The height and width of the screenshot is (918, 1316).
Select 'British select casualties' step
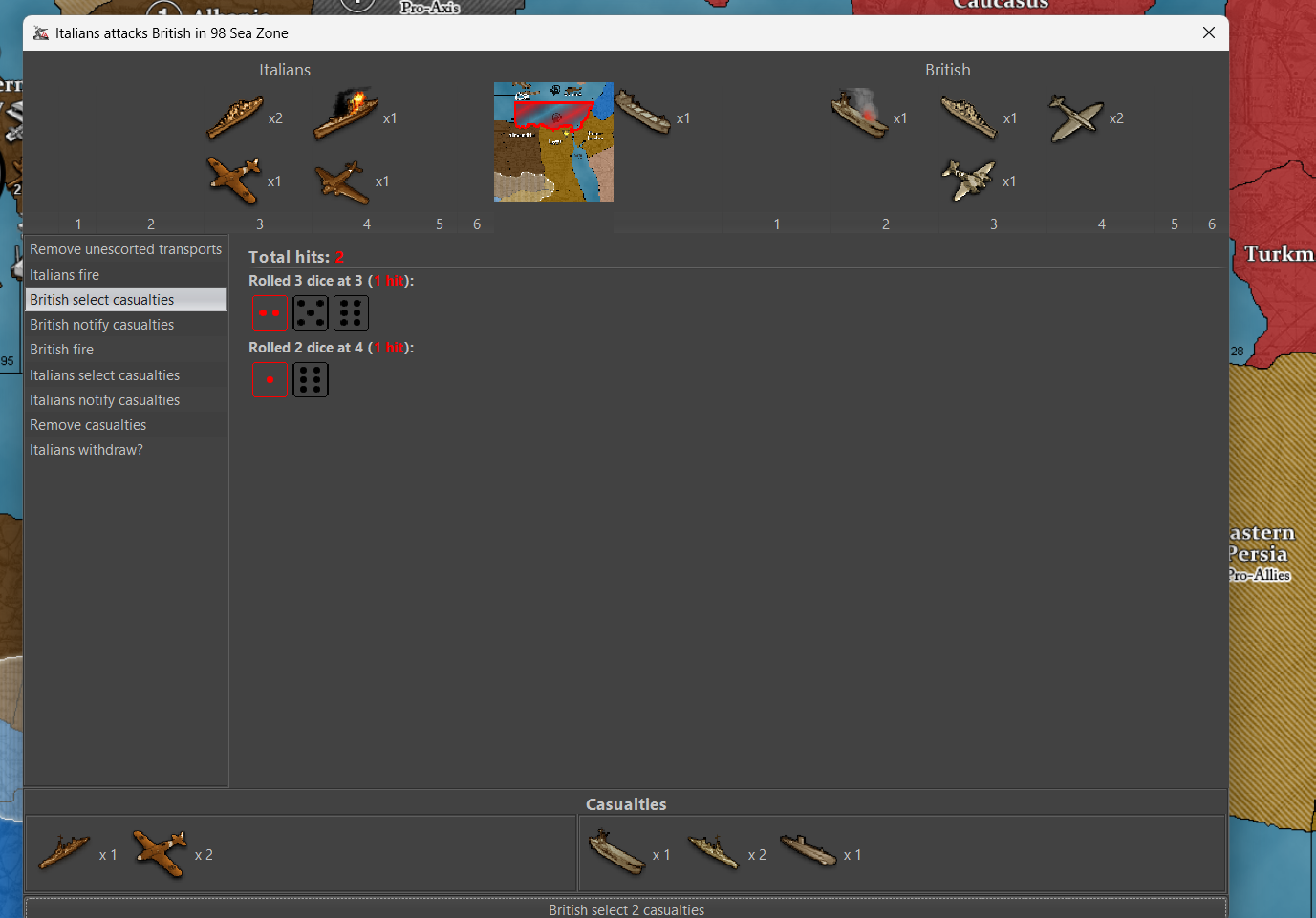[x=102, y=300]
